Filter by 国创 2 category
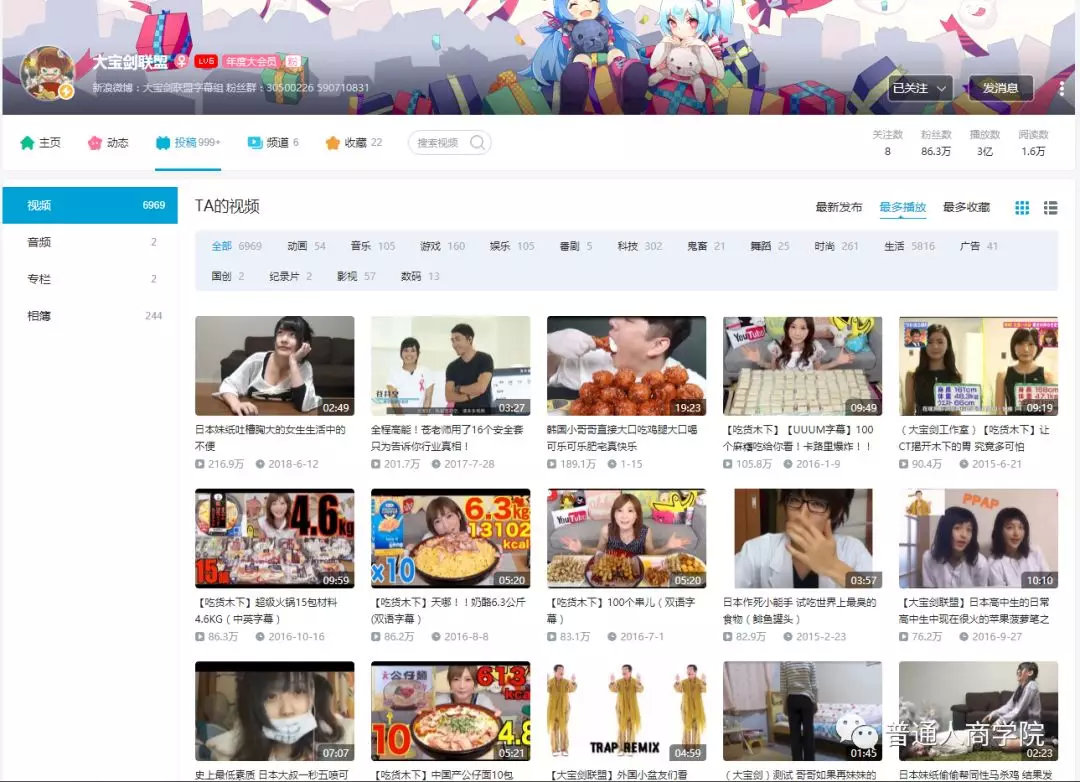 (x=227, y=276)
